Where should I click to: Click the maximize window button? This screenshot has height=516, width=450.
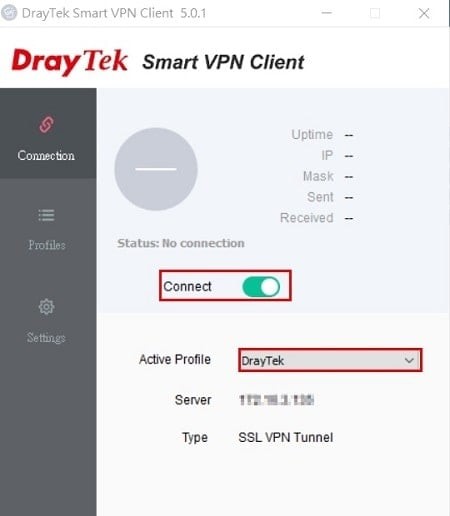(x=375, y=13)
